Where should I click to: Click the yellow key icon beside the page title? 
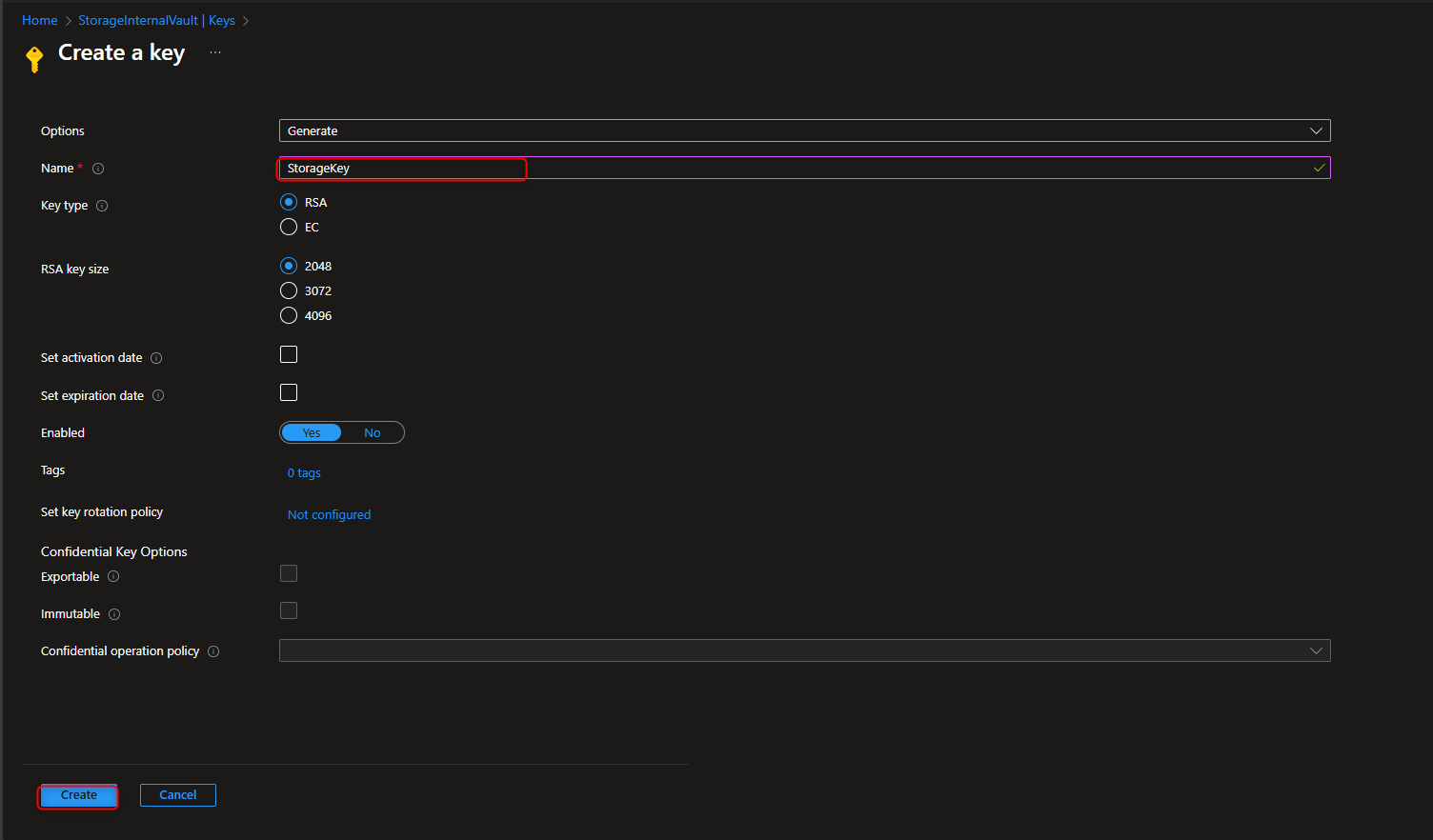point(34,58)
